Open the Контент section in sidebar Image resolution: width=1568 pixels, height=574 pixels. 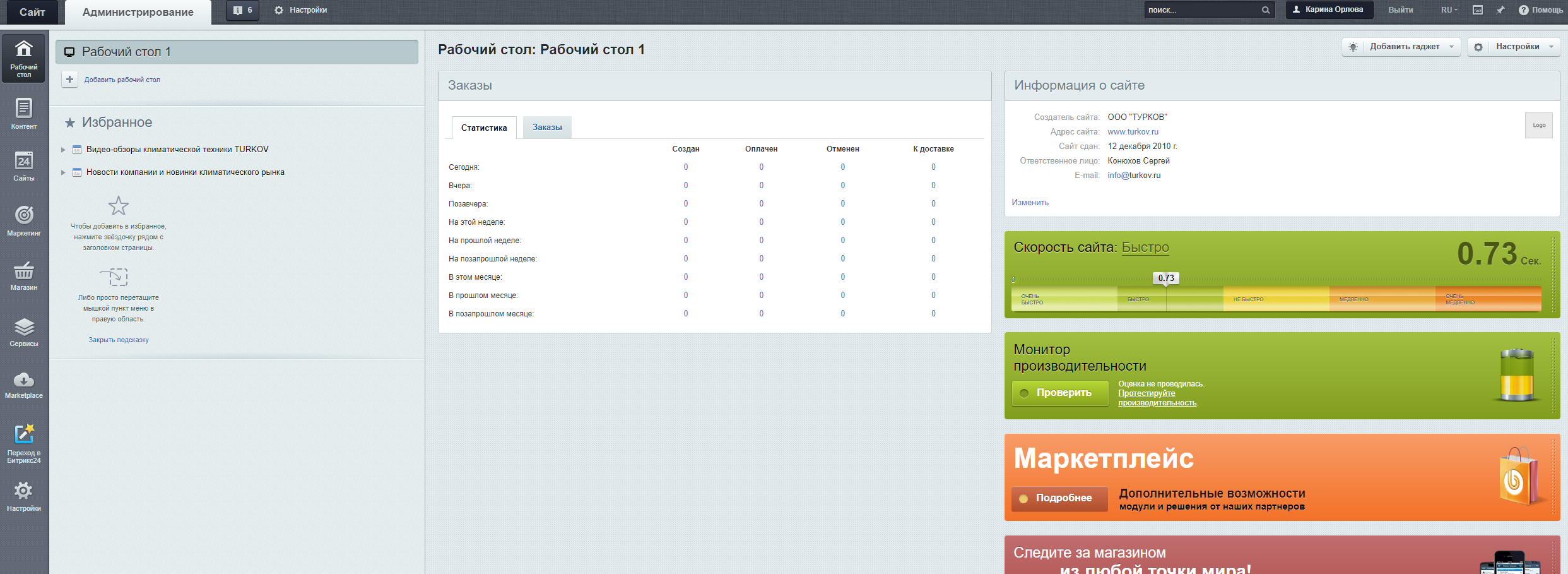tap(24, 114)
